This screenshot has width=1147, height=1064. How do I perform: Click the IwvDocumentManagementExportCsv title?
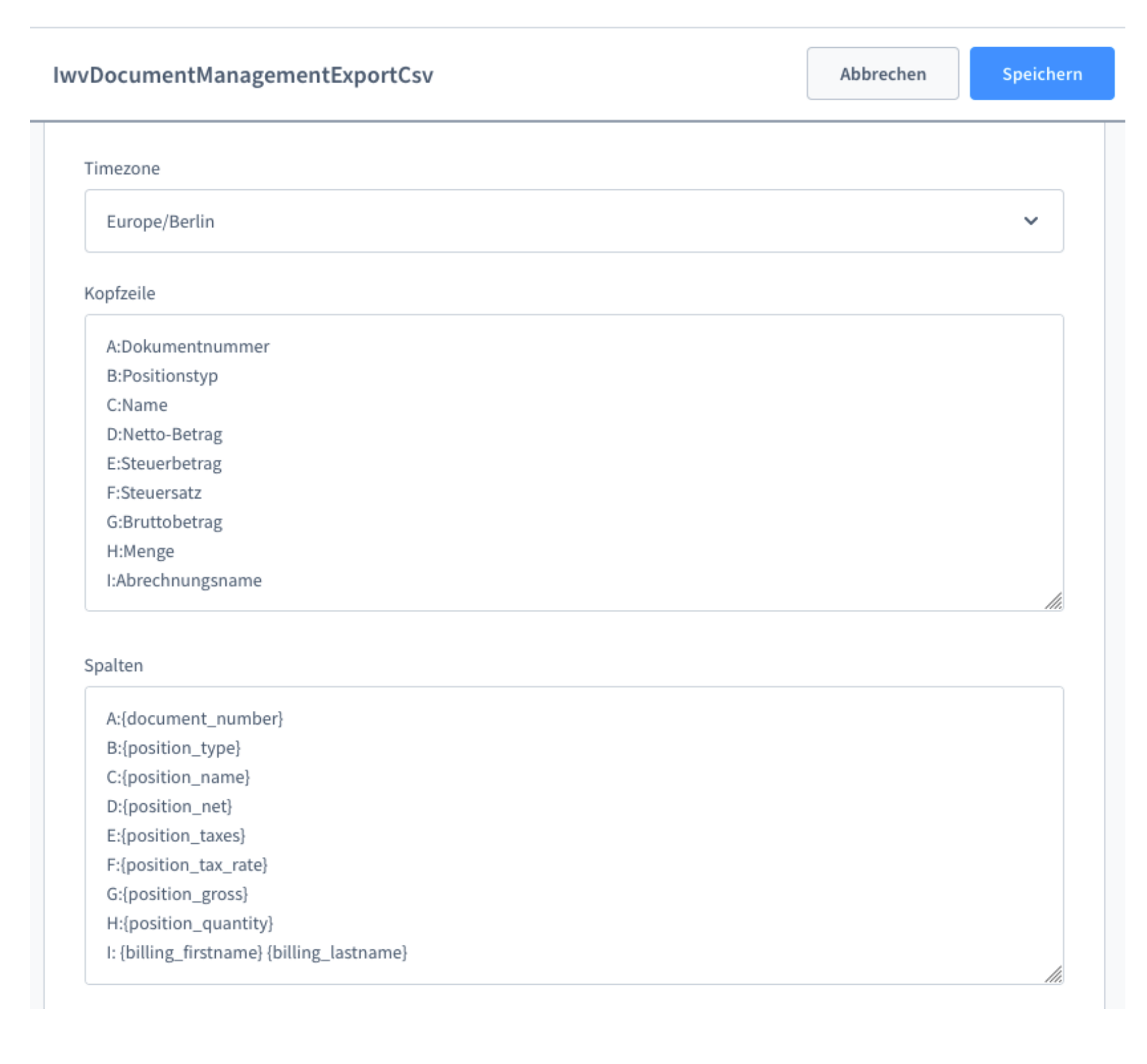243,75
